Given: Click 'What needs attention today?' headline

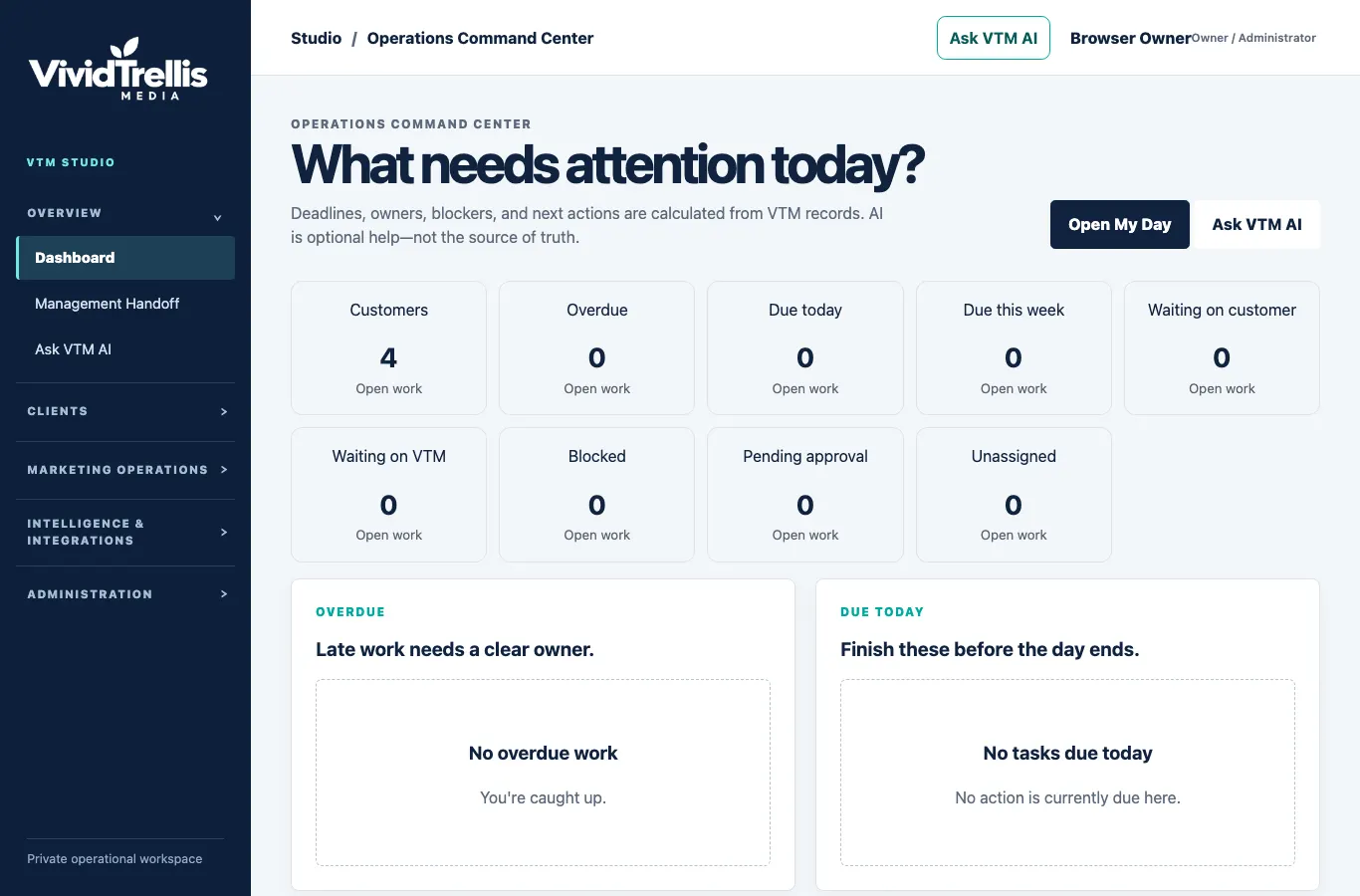Looking at the screenshot, I should [607, 164].
